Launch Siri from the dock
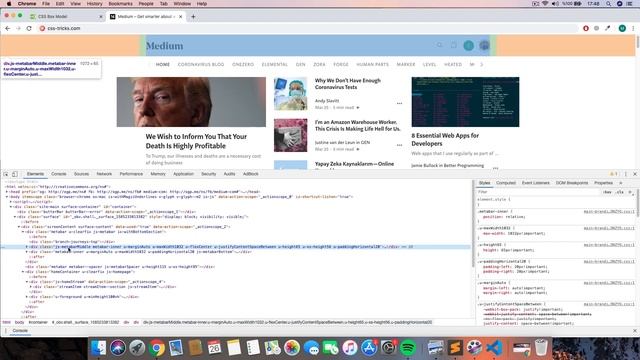640x360 pixels. click(x=118, y=348)
